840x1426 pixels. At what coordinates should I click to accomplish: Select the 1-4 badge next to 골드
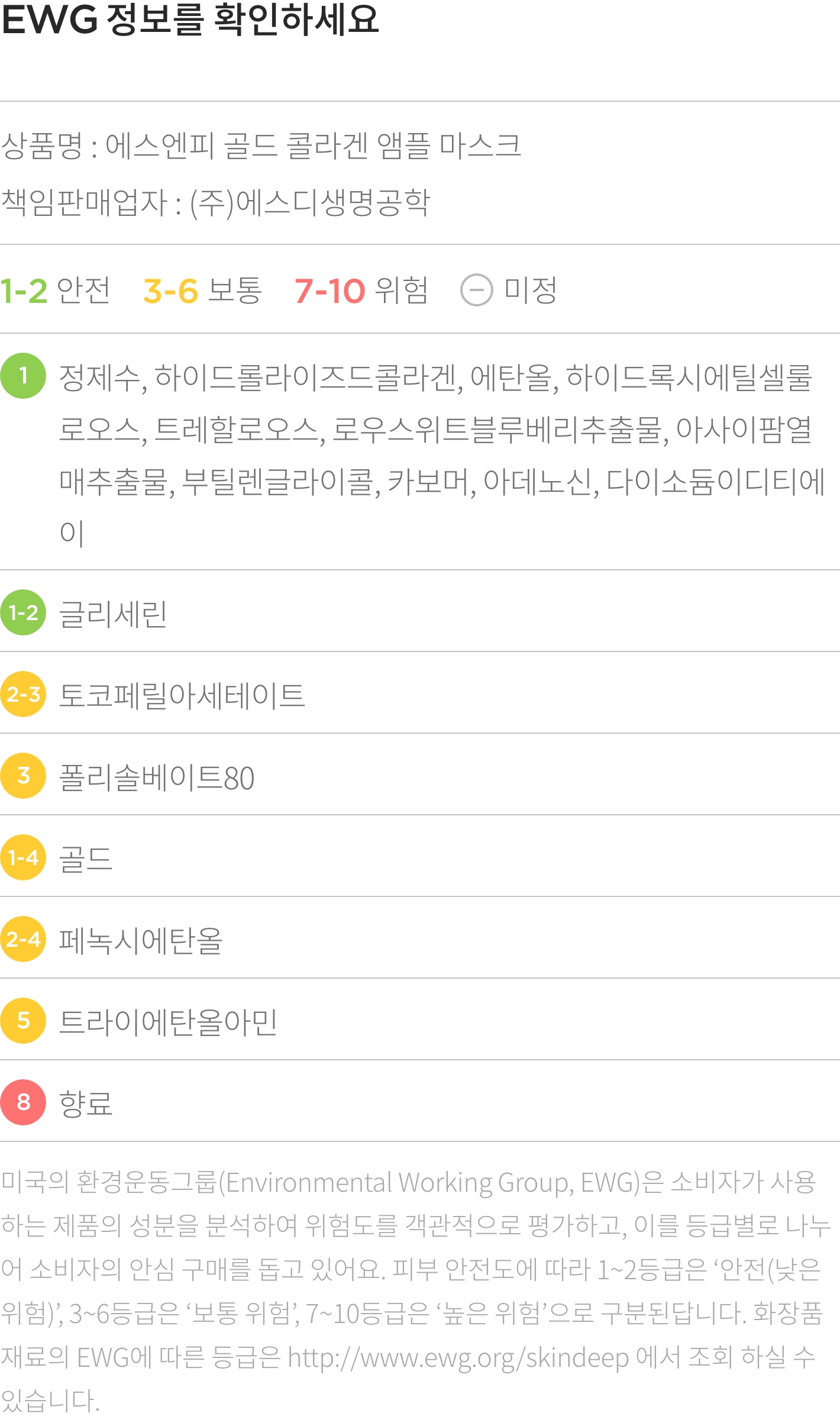pos(23,857)
